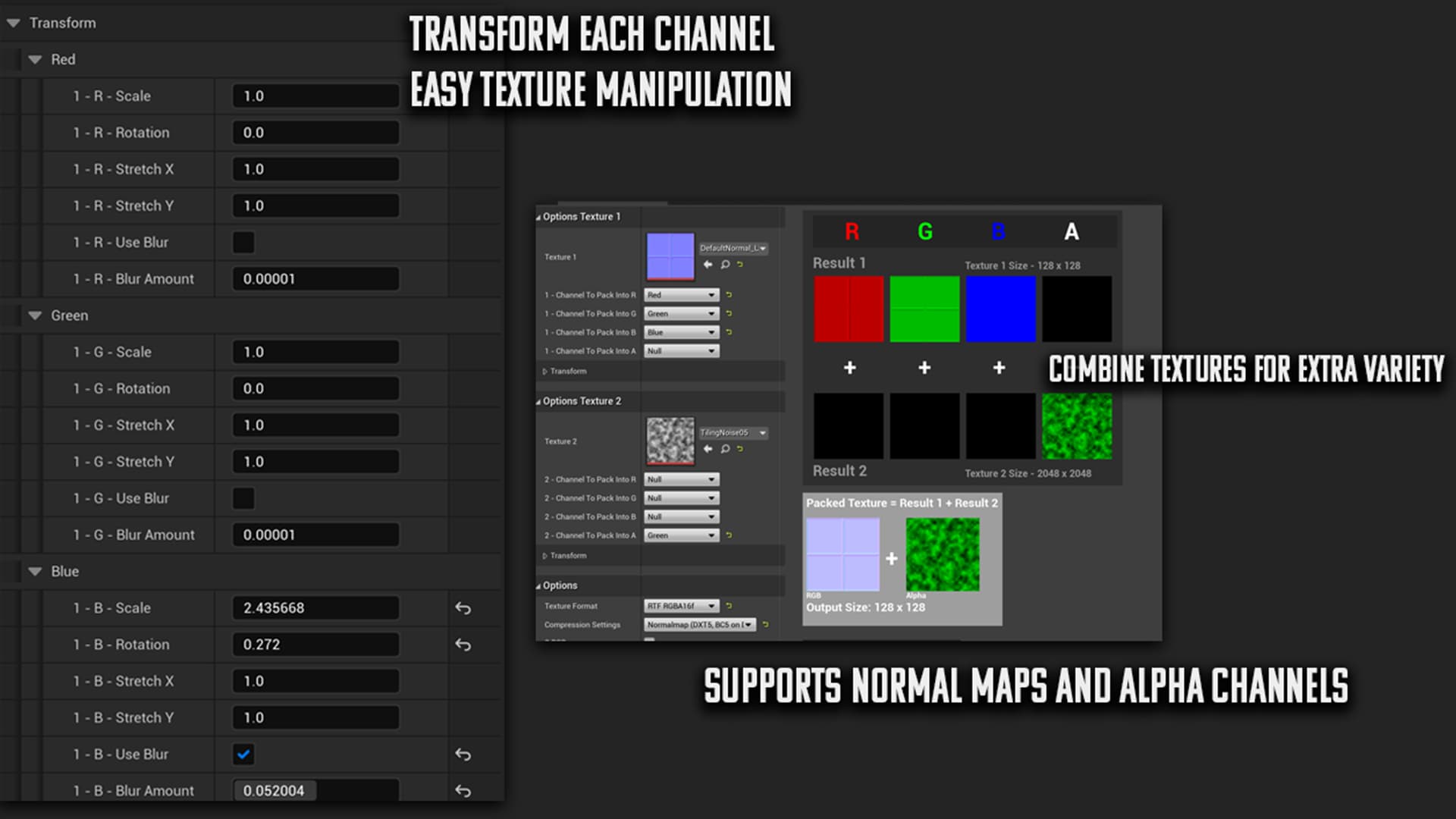Viewport: 1456px width, 819px height.
Task: Collapse the Red section in the Transform panel
Action: 35,59
